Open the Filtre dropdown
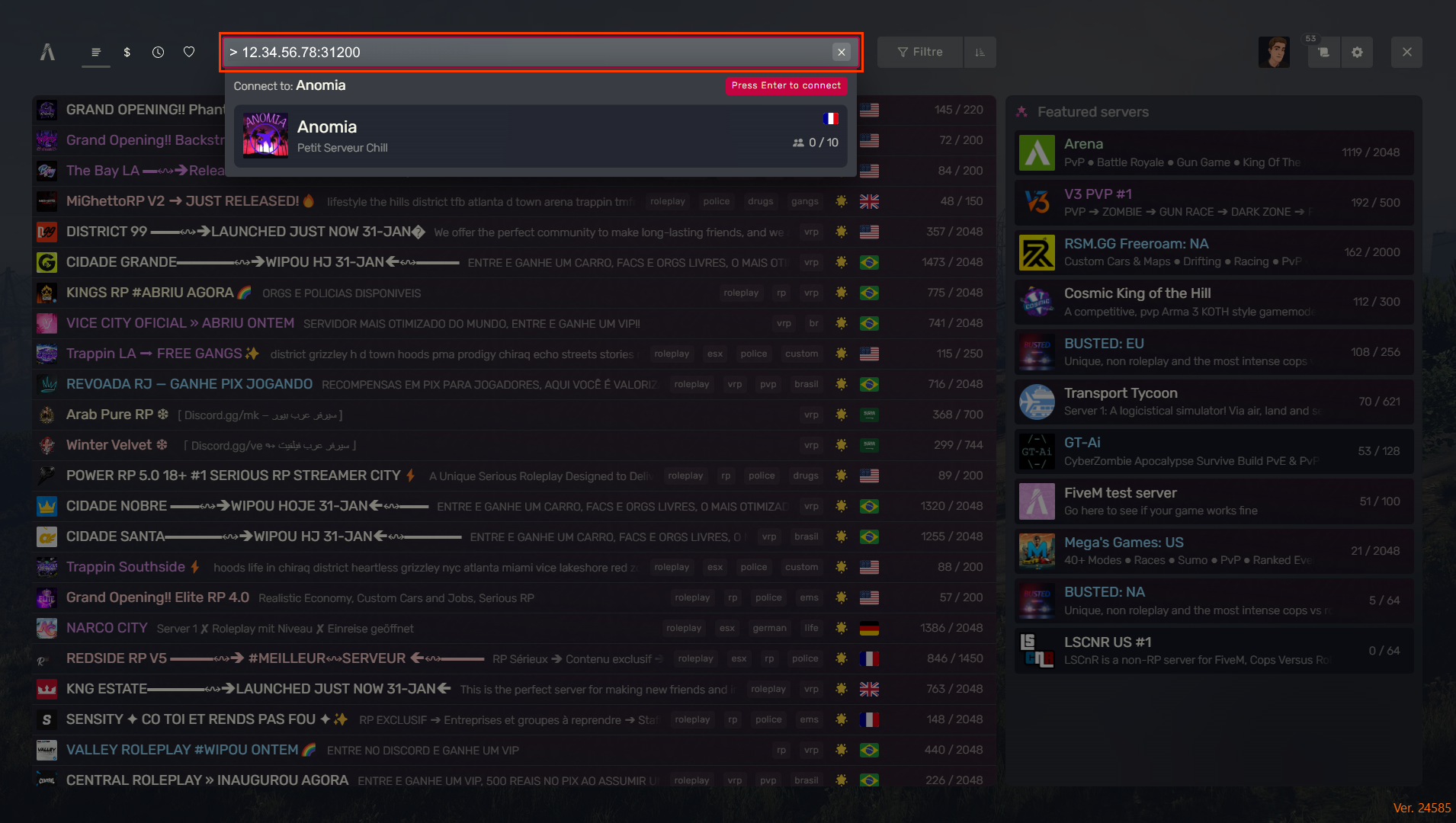 coord(920,52)
